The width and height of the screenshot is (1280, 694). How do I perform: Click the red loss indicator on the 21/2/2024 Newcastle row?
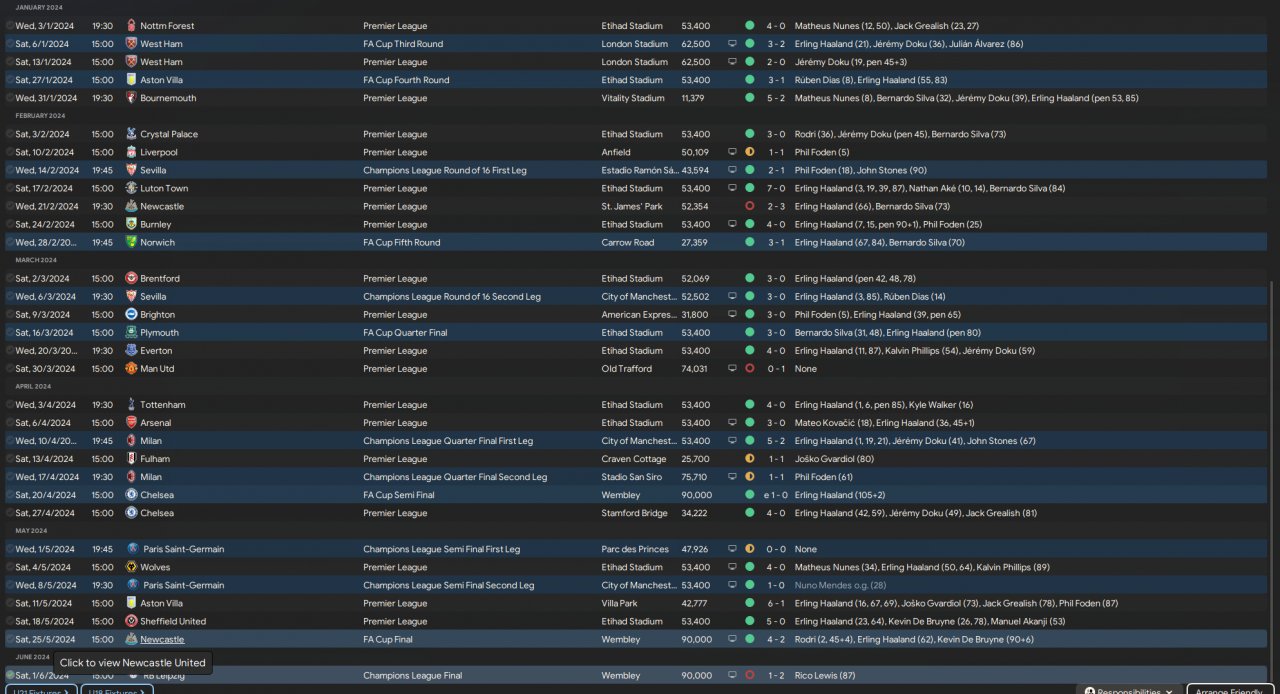click(x=750, y=206)
